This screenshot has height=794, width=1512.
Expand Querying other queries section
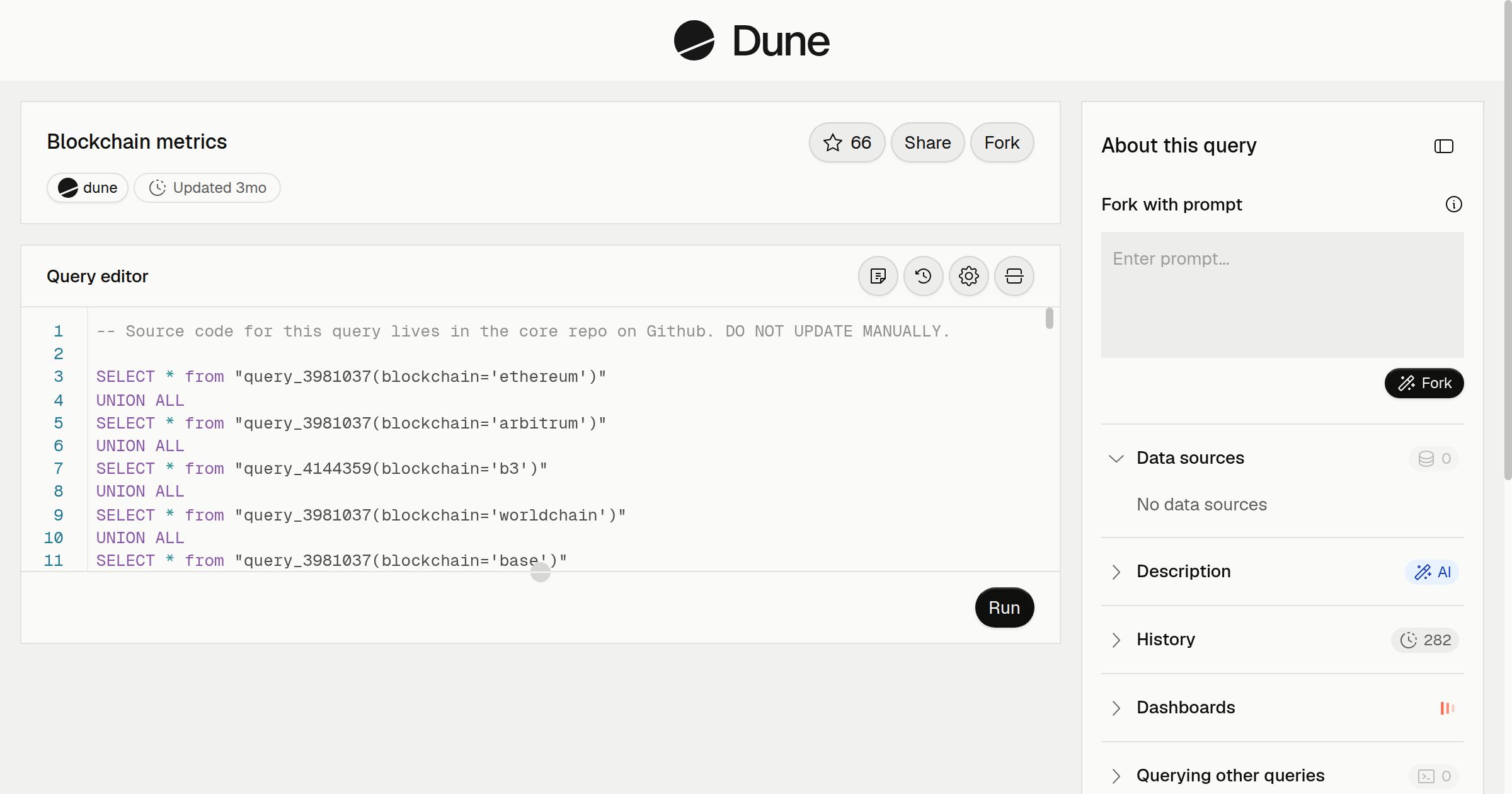(x=1116, y=776)
